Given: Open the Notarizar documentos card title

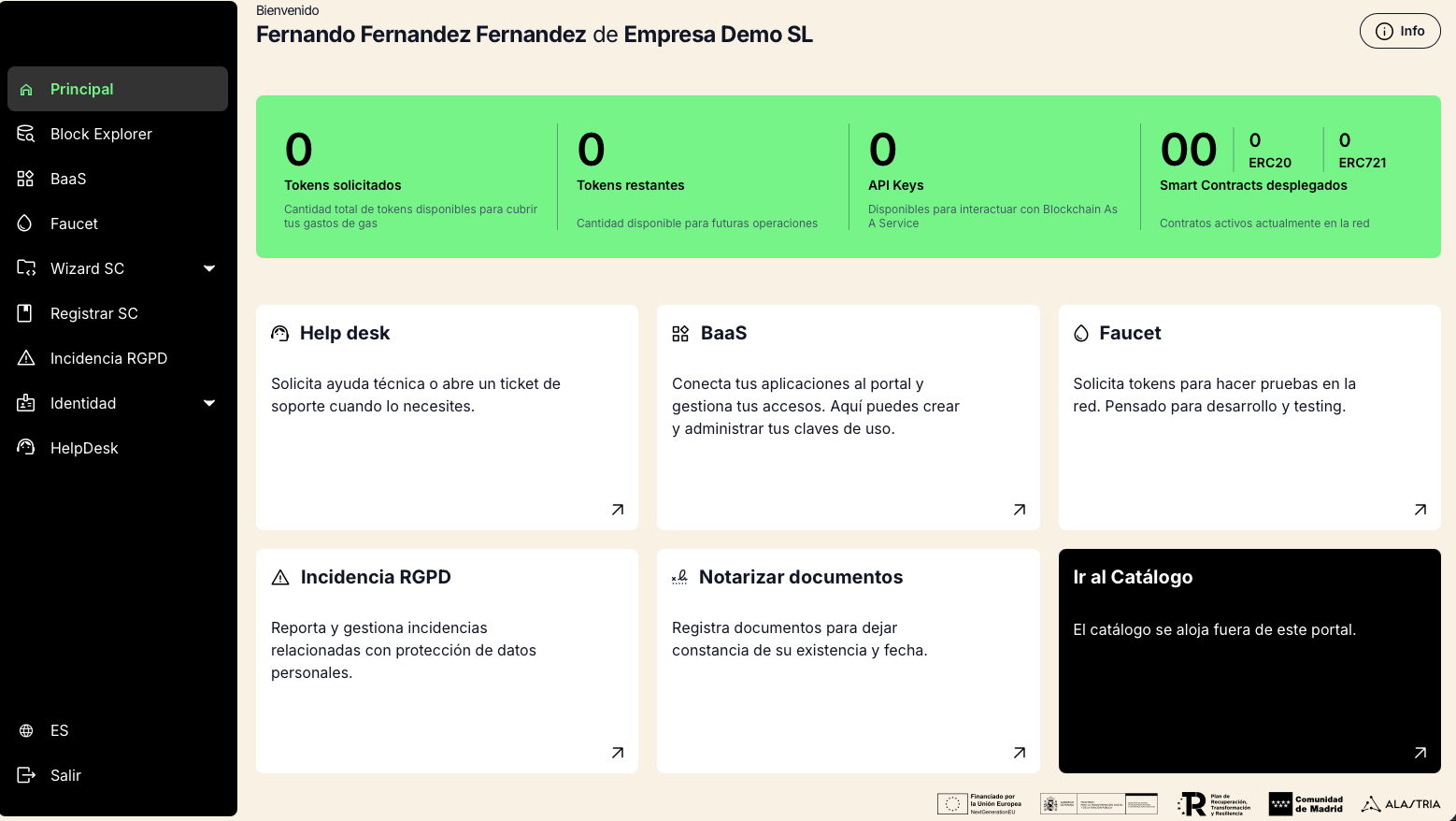Looking at the screenshot, I should 801,577.
